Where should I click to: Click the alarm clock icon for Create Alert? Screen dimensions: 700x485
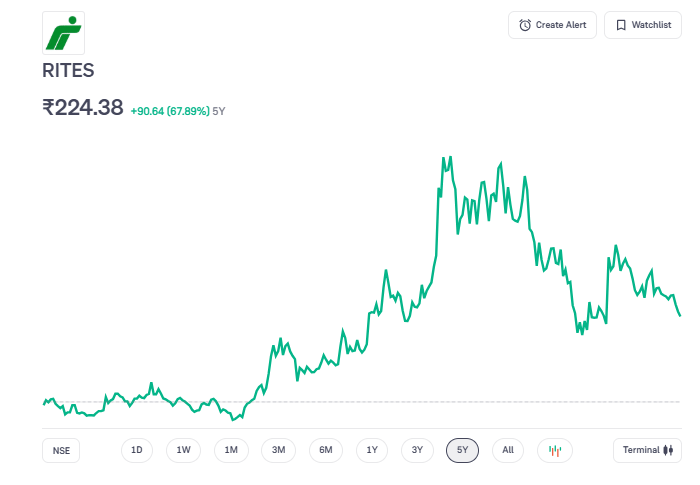coord(525,25)
